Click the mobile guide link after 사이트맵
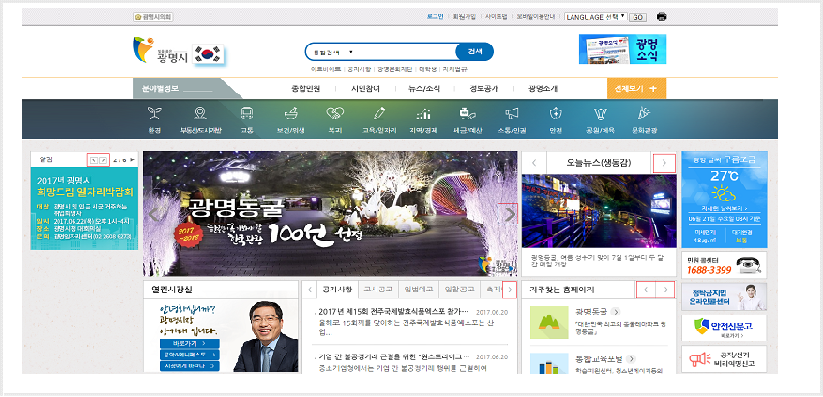 (x=536, y=17)
